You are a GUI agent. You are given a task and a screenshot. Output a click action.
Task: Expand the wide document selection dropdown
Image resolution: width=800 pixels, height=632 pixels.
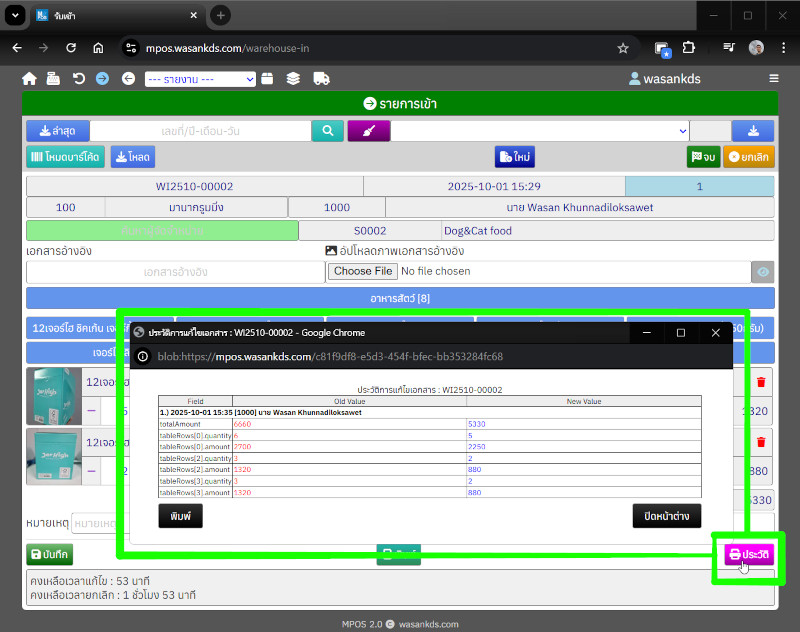click(540, 131)
